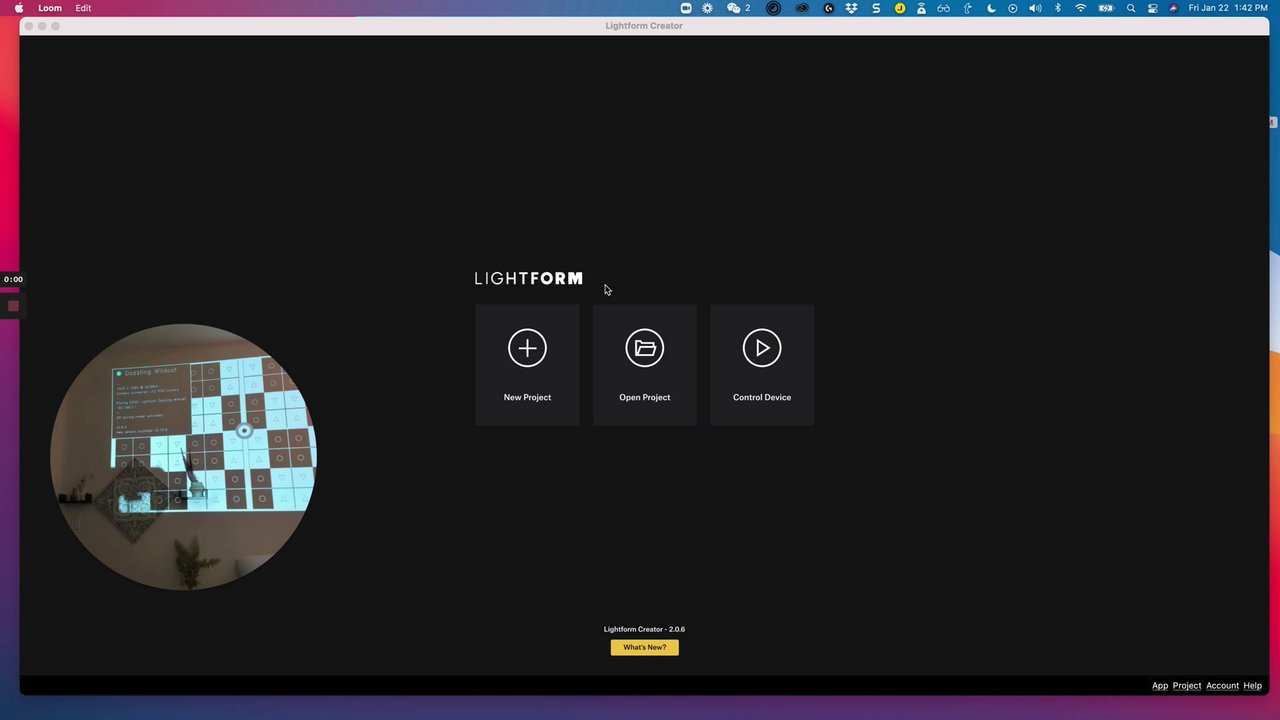The height and width of the screenshot is (720, 1280).
Task: Open the Project link in footer
Action: (x=1187, y=686)
